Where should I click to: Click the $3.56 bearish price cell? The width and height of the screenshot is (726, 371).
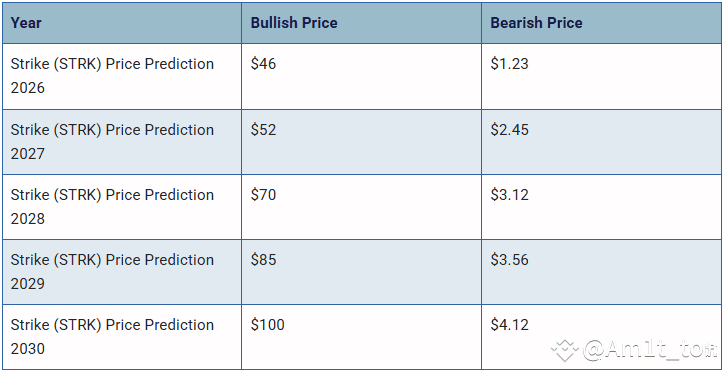[x=601, y=272]
